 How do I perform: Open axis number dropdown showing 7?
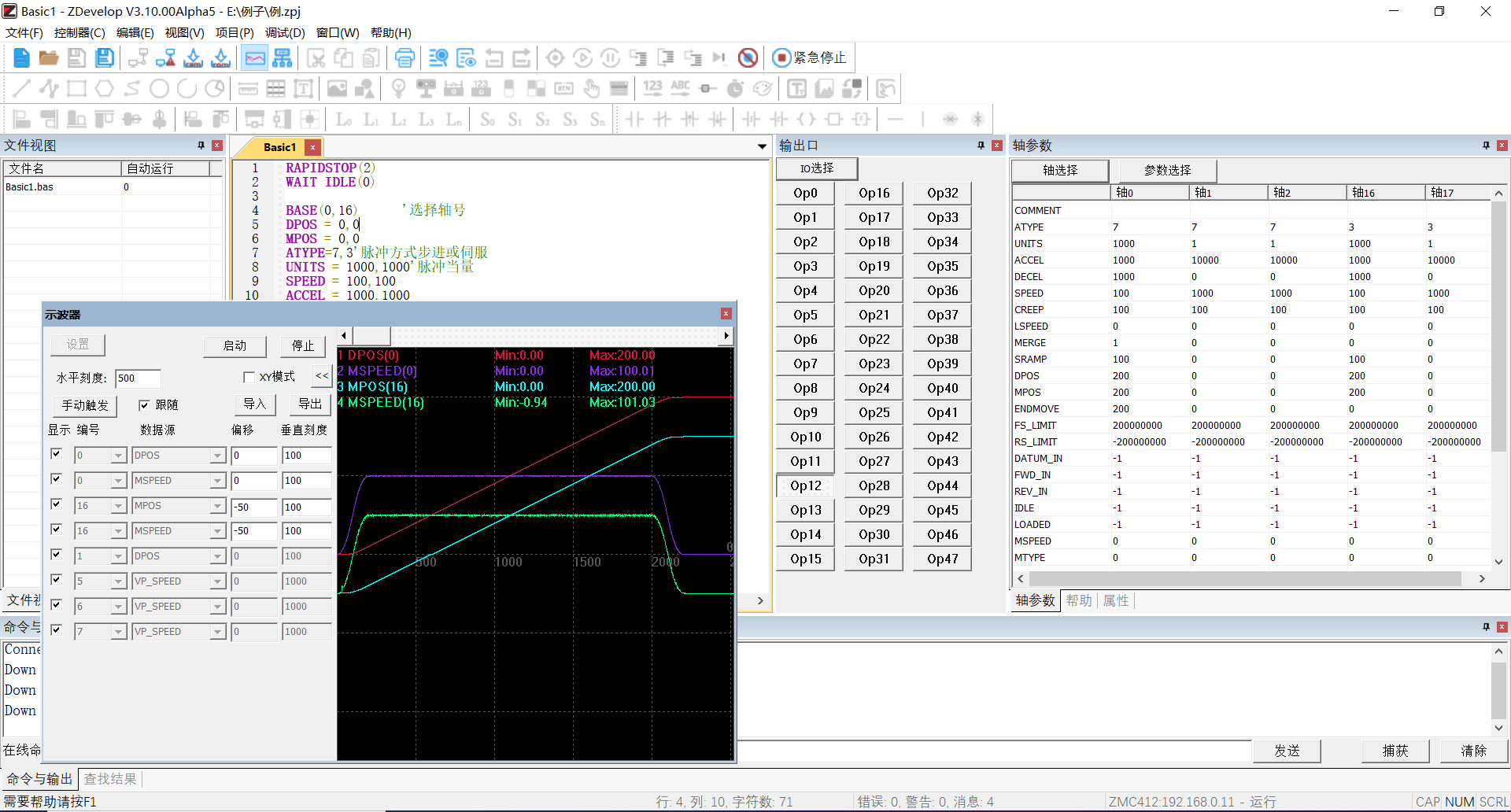point(119,632)
